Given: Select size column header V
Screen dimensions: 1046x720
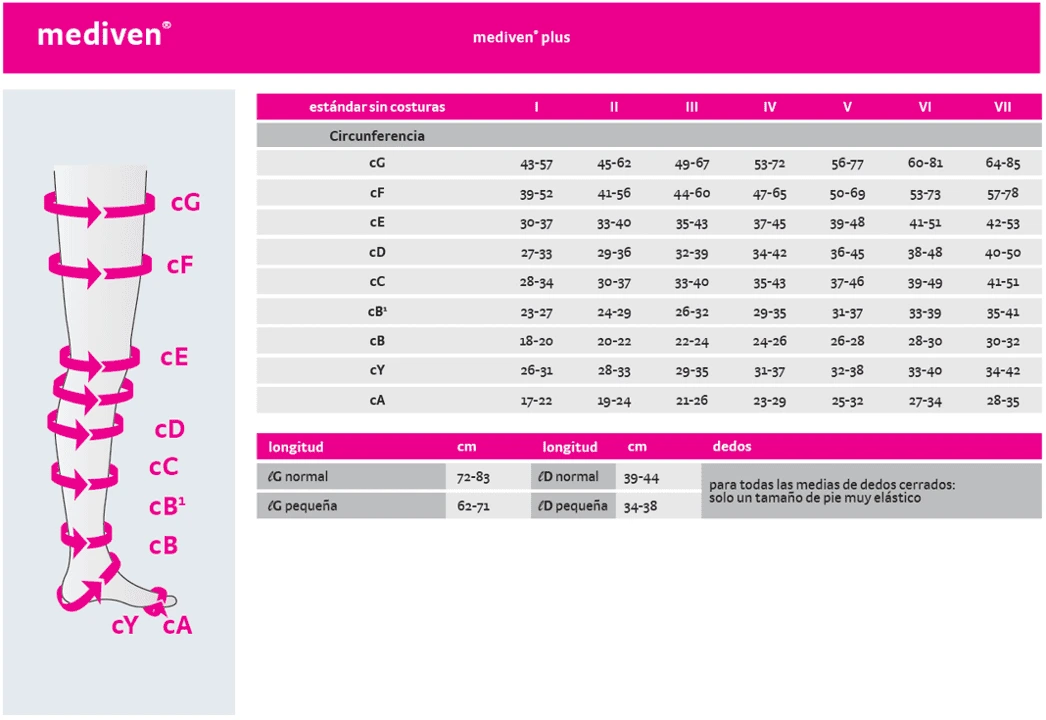Looking at the screenshot, I should 847,107.
